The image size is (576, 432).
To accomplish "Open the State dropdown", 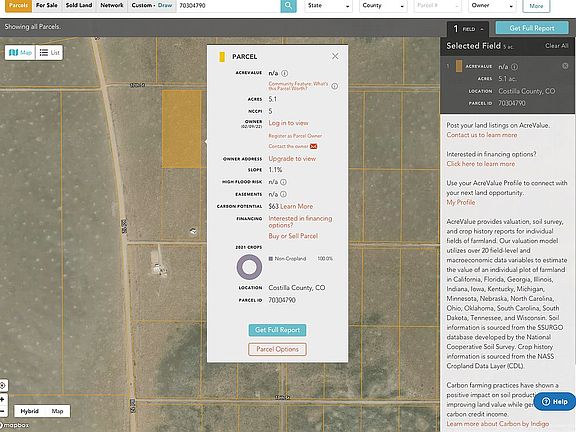I will coord(328,6).
